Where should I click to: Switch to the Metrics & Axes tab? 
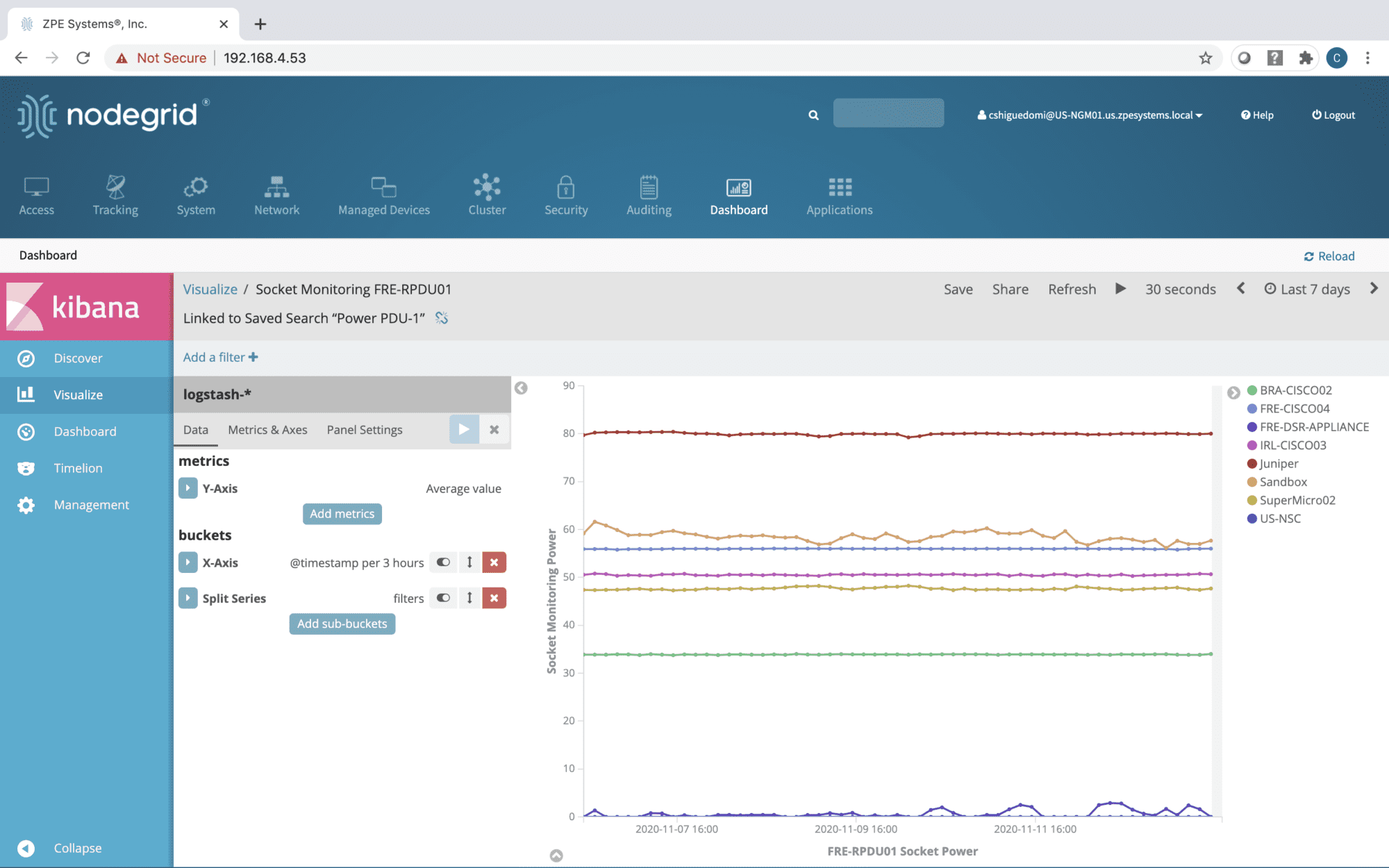click(x=267, y=430)
